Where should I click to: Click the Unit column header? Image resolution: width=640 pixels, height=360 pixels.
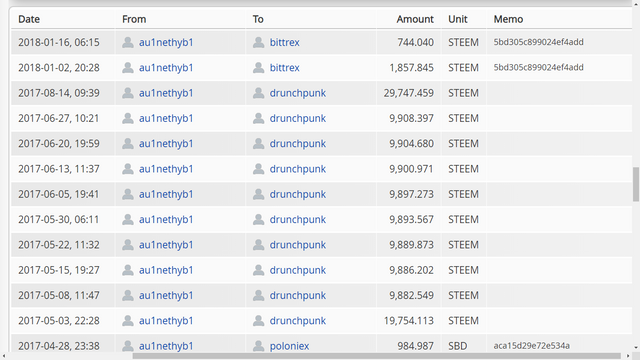pos(458,19)
